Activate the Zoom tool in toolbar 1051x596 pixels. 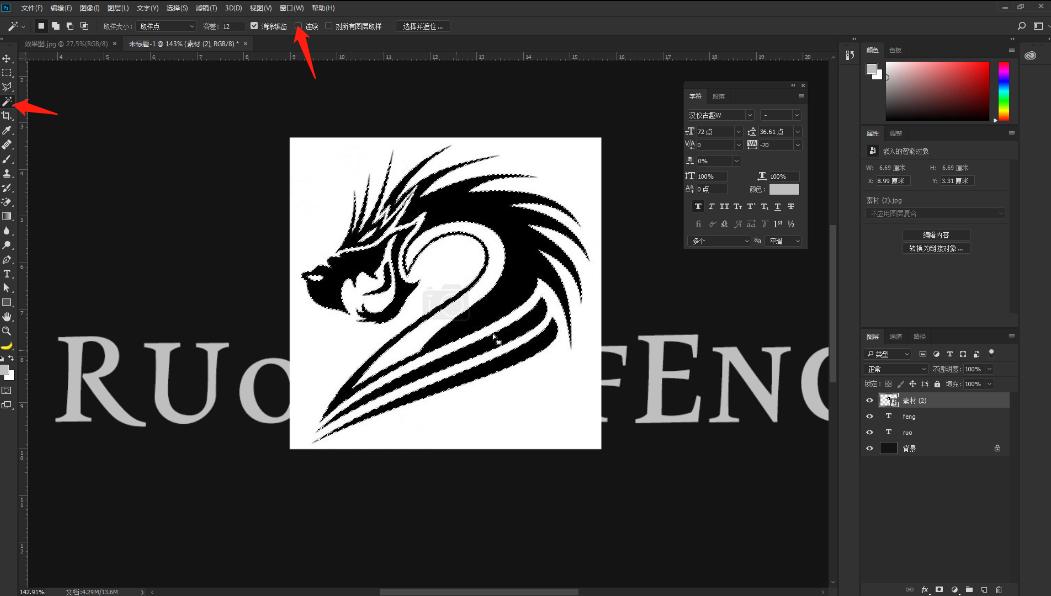pos(7,330)
